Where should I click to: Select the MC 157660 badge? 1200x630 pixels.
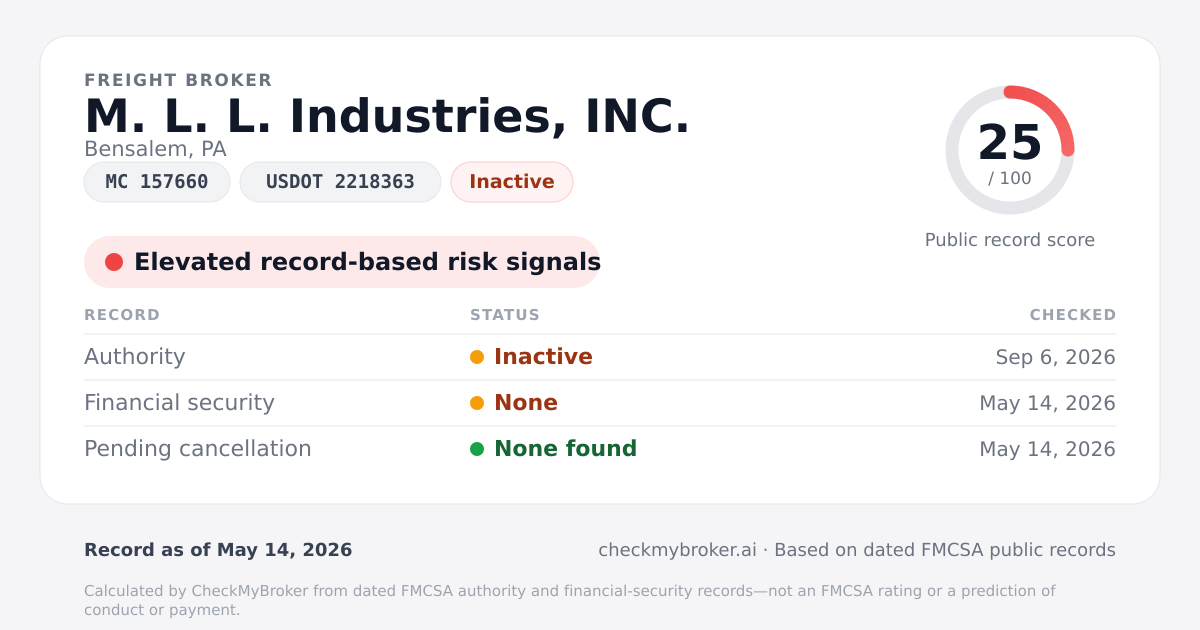click(157, 182)
